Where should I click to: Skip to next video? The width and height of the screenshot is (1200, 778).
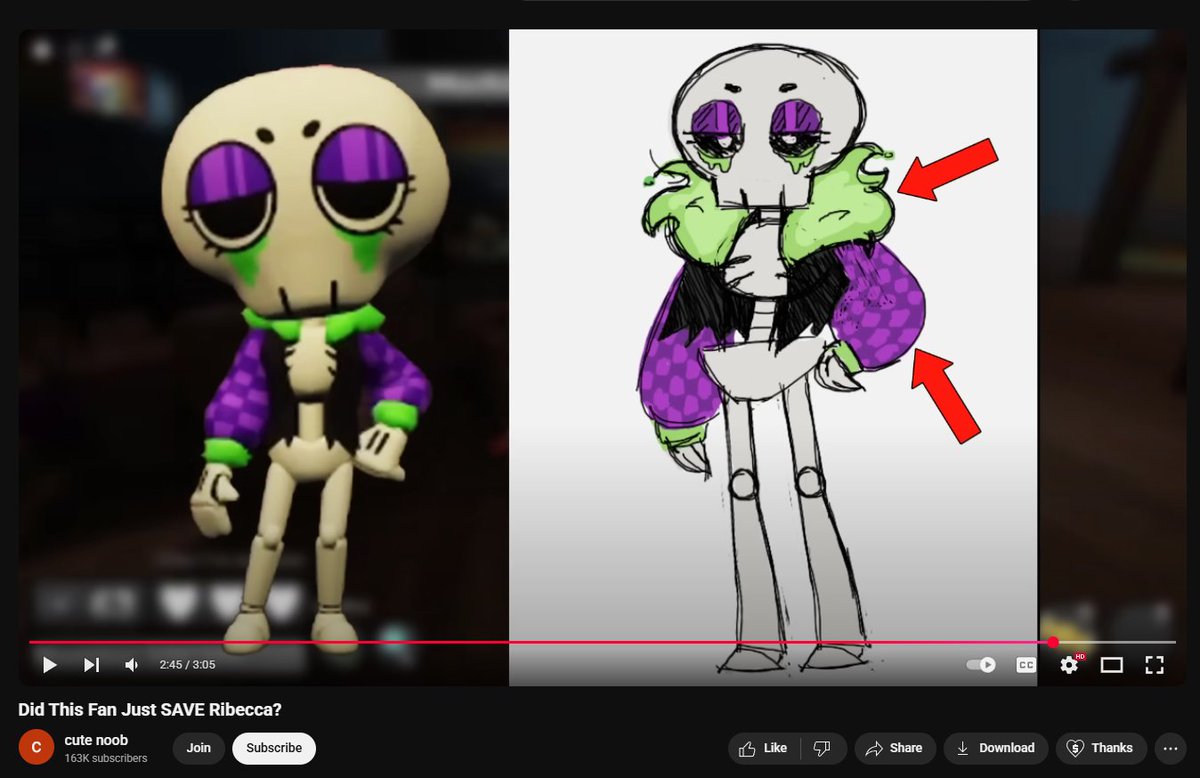91,665
